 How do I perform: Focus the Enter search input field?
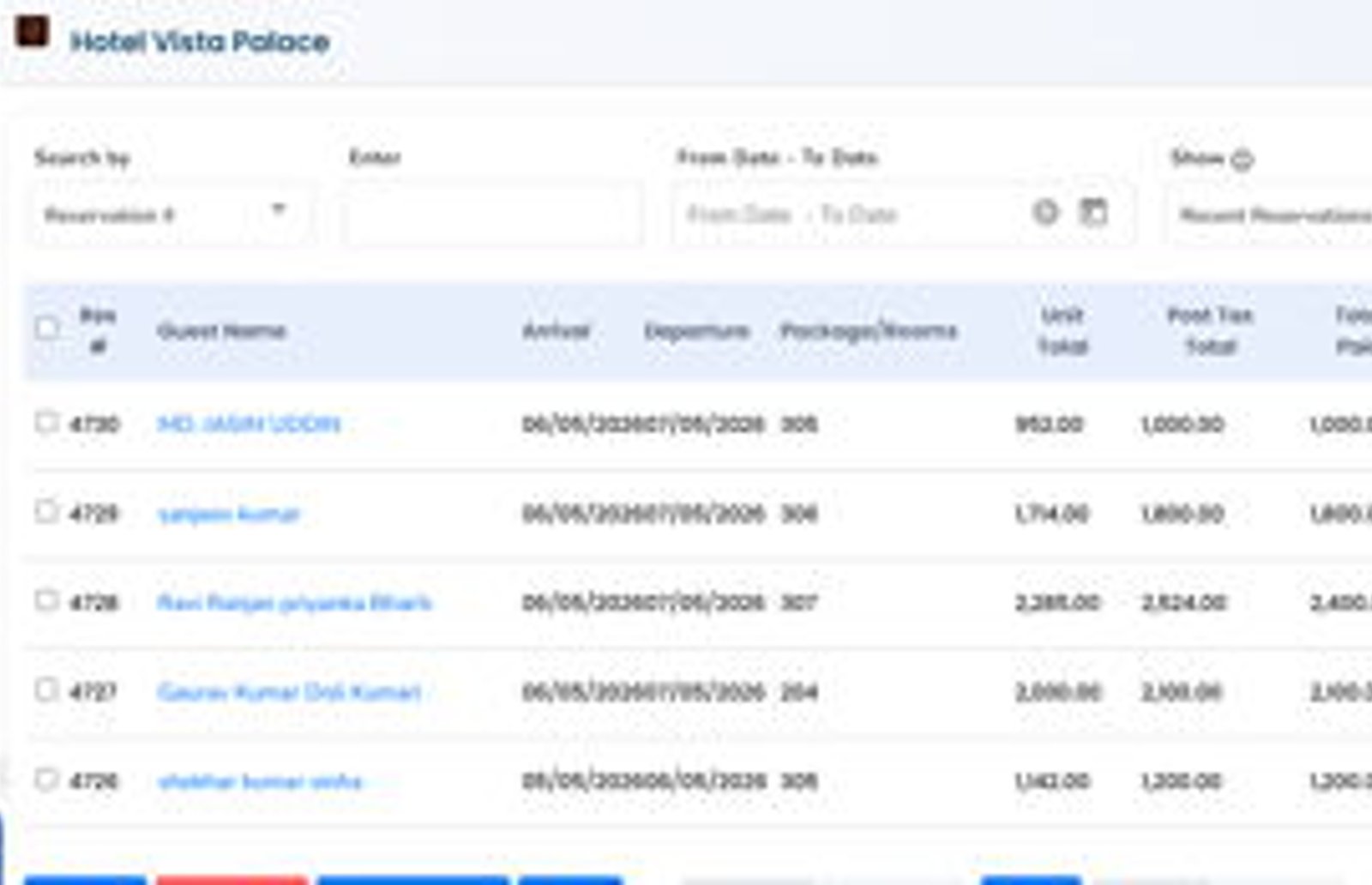493,214
